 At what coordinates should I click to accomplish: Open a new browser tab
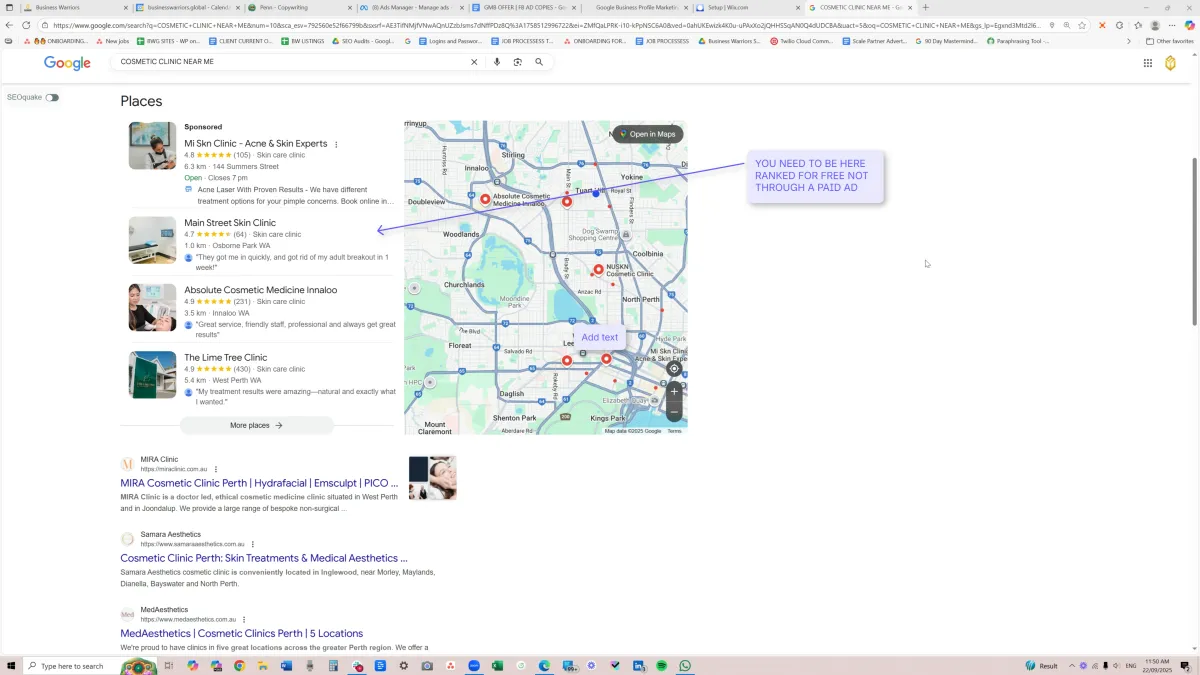(x=925, y=7)
